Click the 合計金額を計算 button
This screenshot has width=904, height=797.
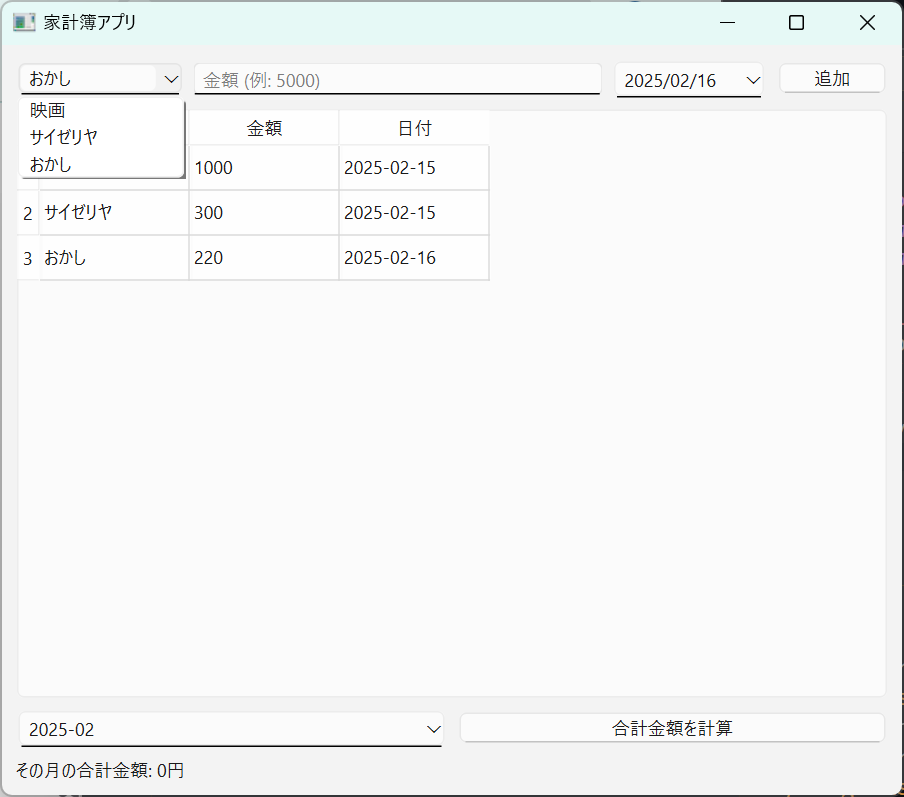(x=672, y=728)
